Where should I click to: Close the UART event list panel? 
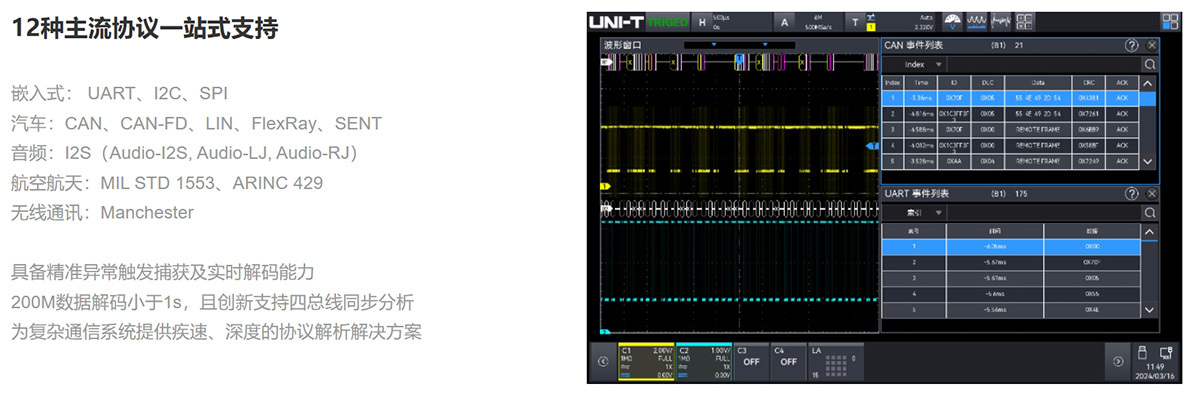tap(1151, 193)
